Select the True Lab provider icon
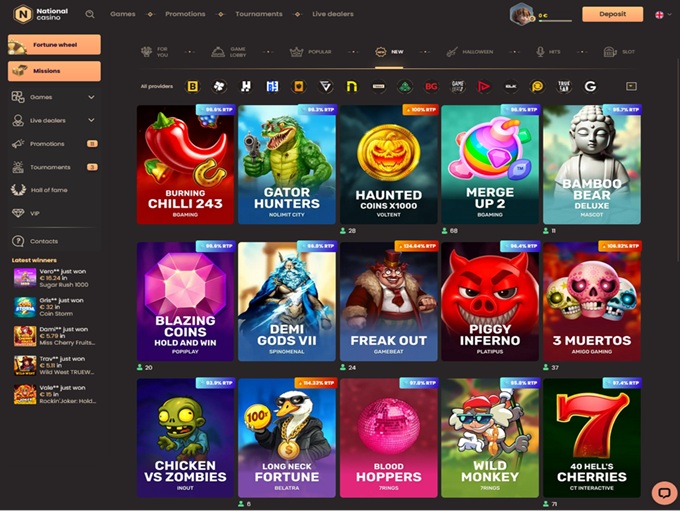680x511 pixels. coord(564,87)
